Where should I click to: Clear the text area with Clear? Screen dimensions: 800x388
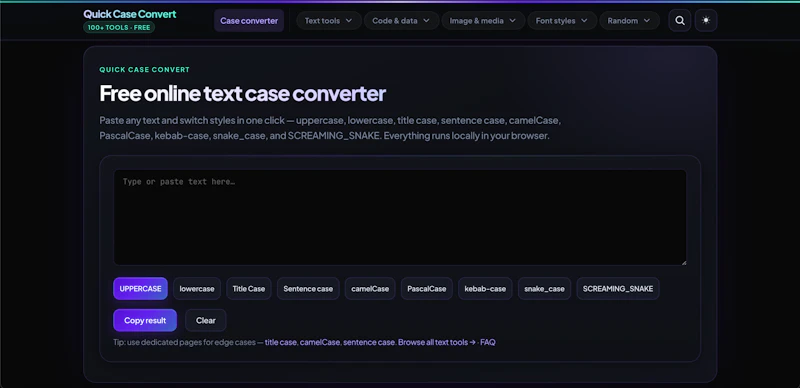tap(206, 321)
